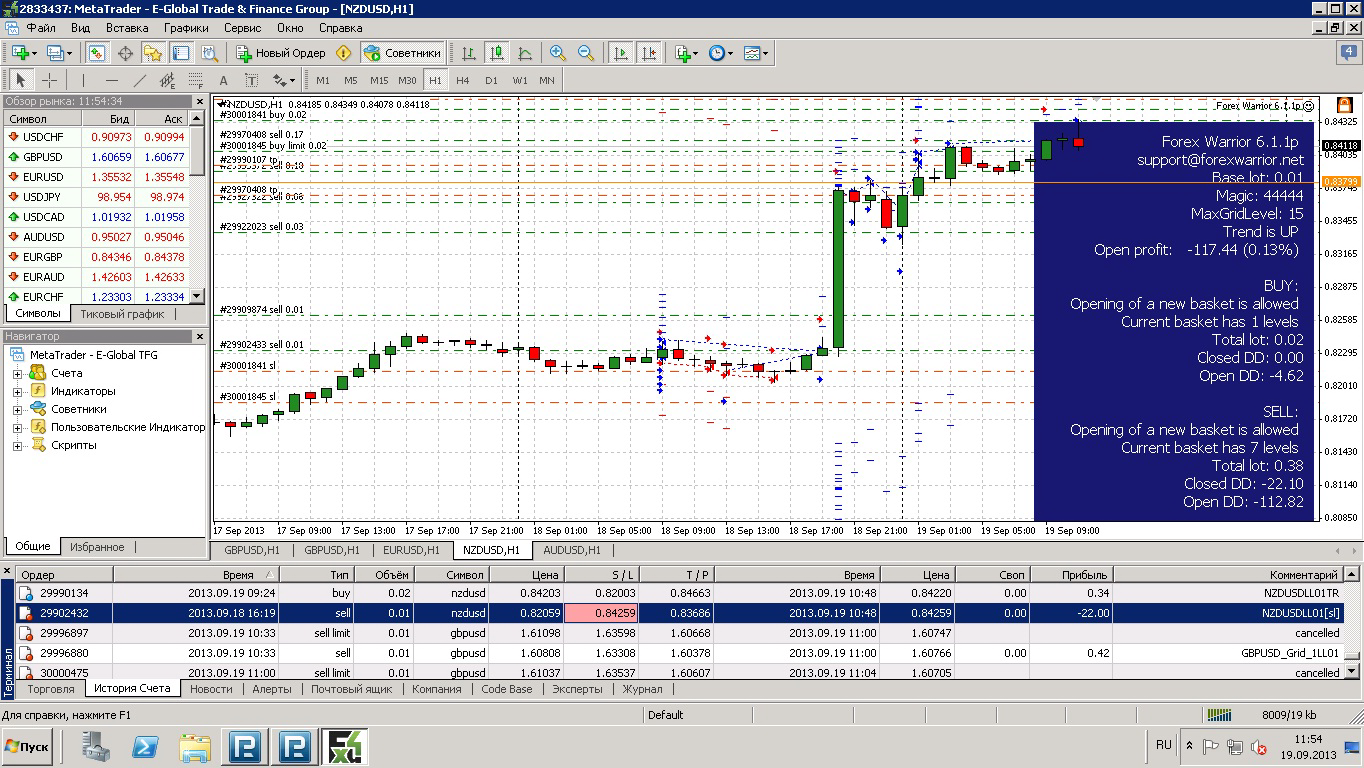Click the RU language indicator in tray
1364x768 pixels.
(x=1163, y=745)
